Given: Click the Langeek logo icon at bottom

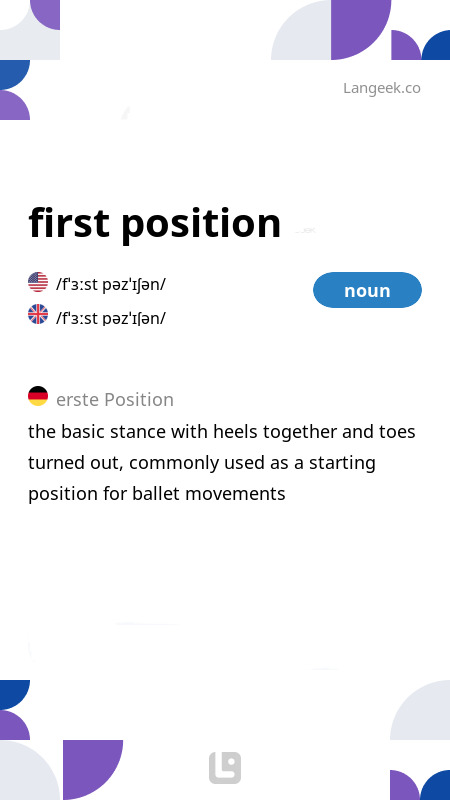Looking at the screenshot, I should (225, 767).
